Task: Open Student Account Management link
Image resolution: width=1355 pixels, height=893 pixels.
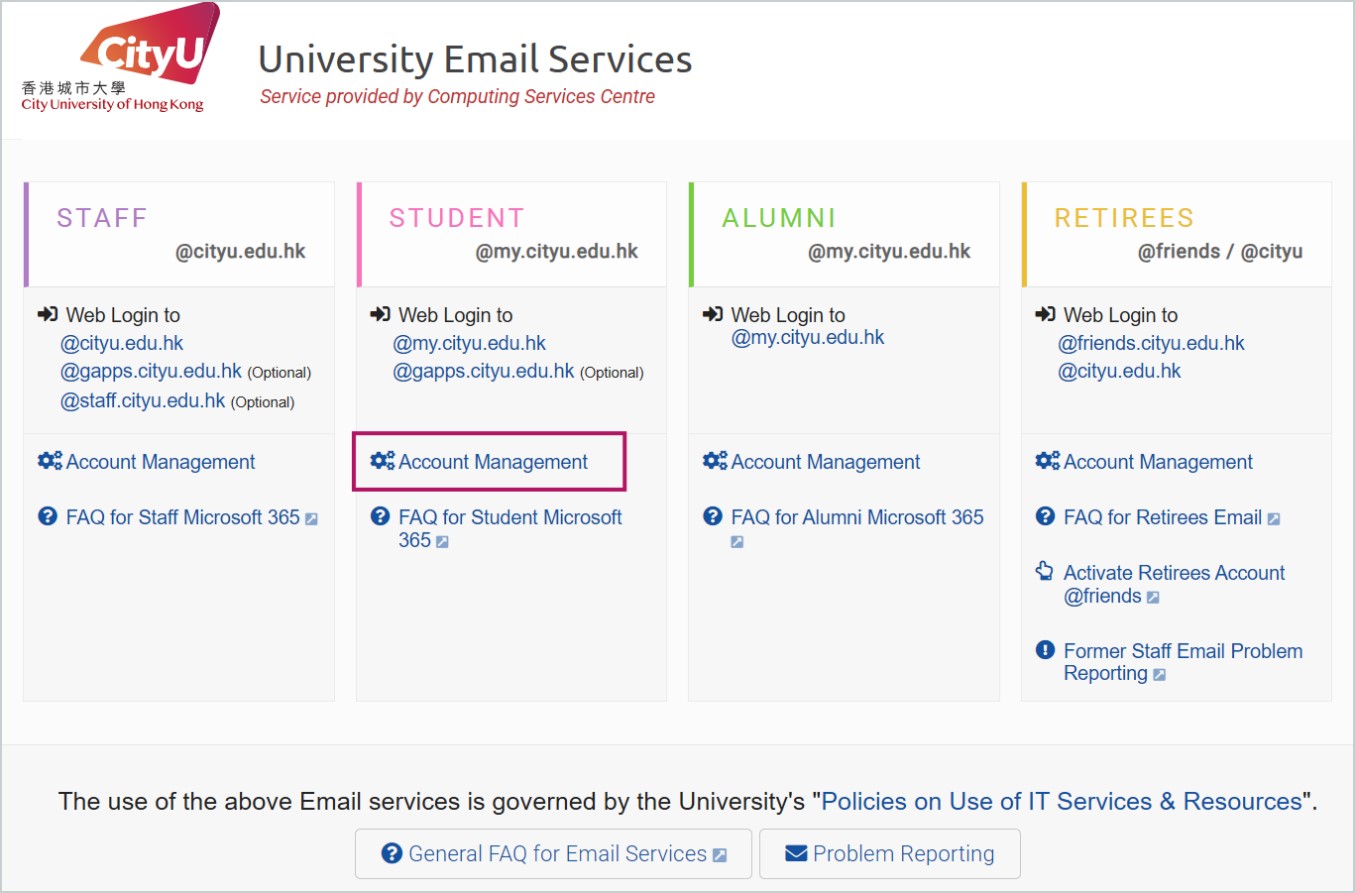Action: (x=493, y=462)
